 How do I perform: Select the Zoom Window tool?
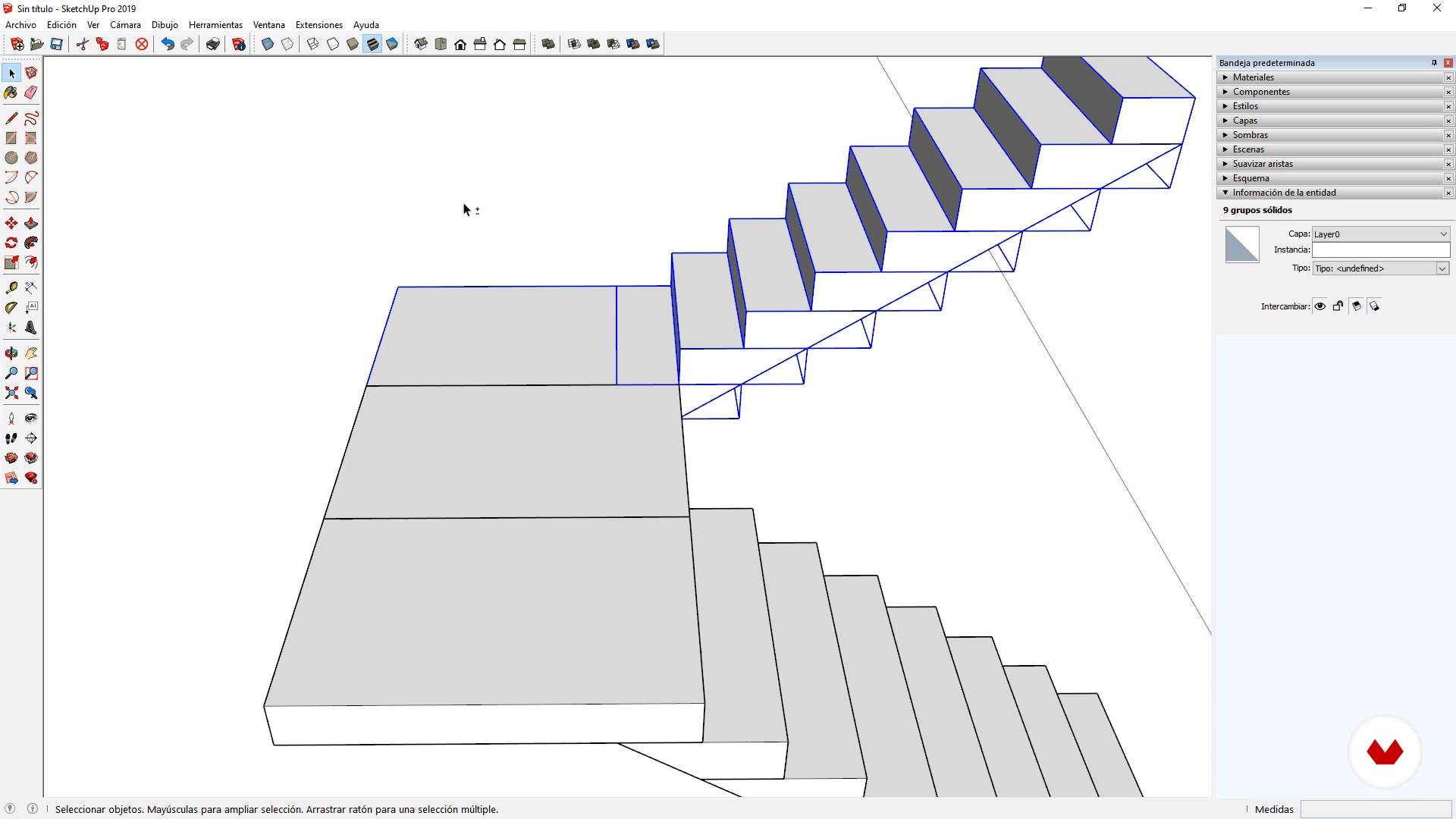point(31,373)
